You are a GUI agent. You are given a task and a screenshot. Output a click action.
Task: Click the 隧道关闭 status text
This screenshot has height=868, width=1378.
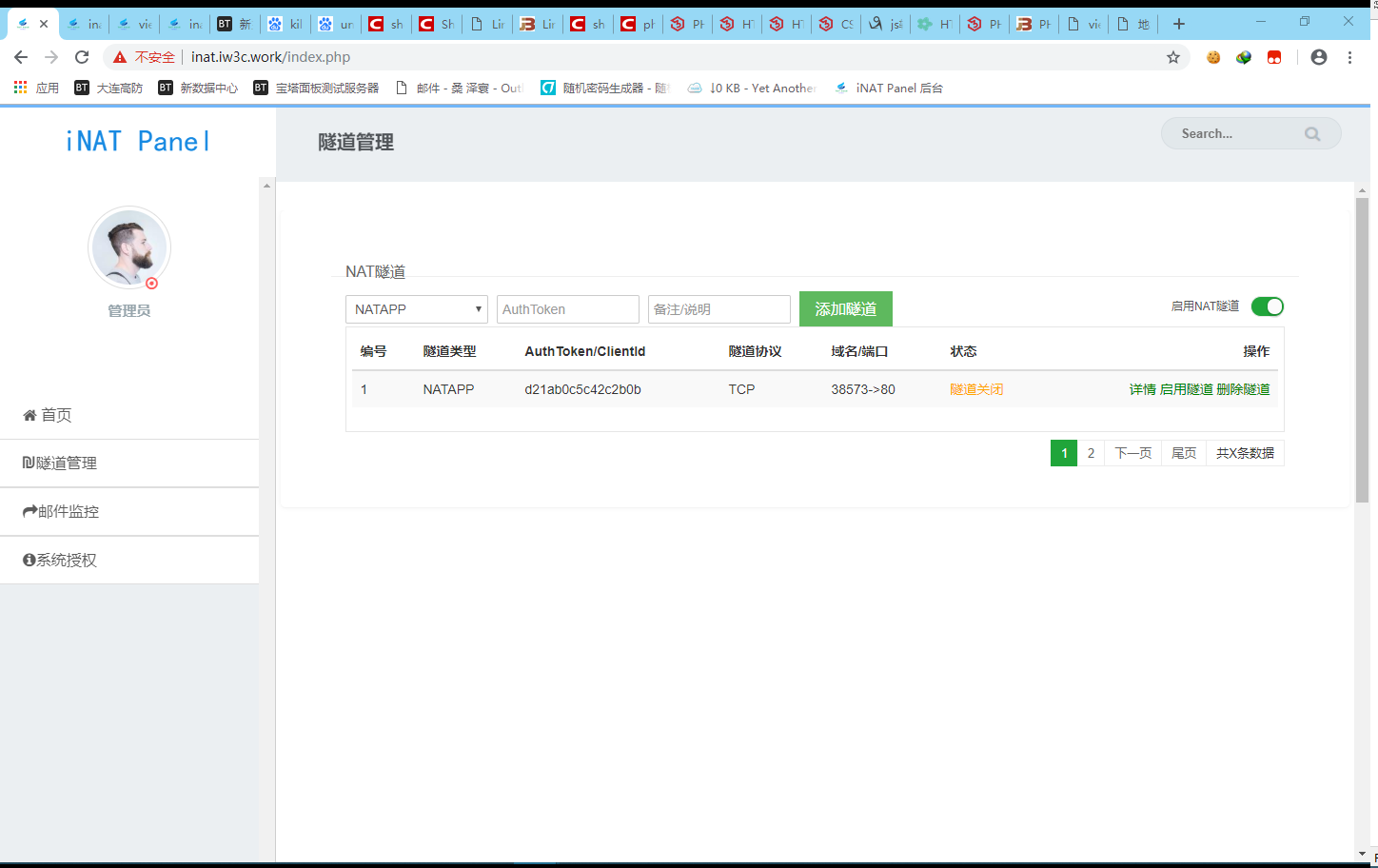pos(976,389)
